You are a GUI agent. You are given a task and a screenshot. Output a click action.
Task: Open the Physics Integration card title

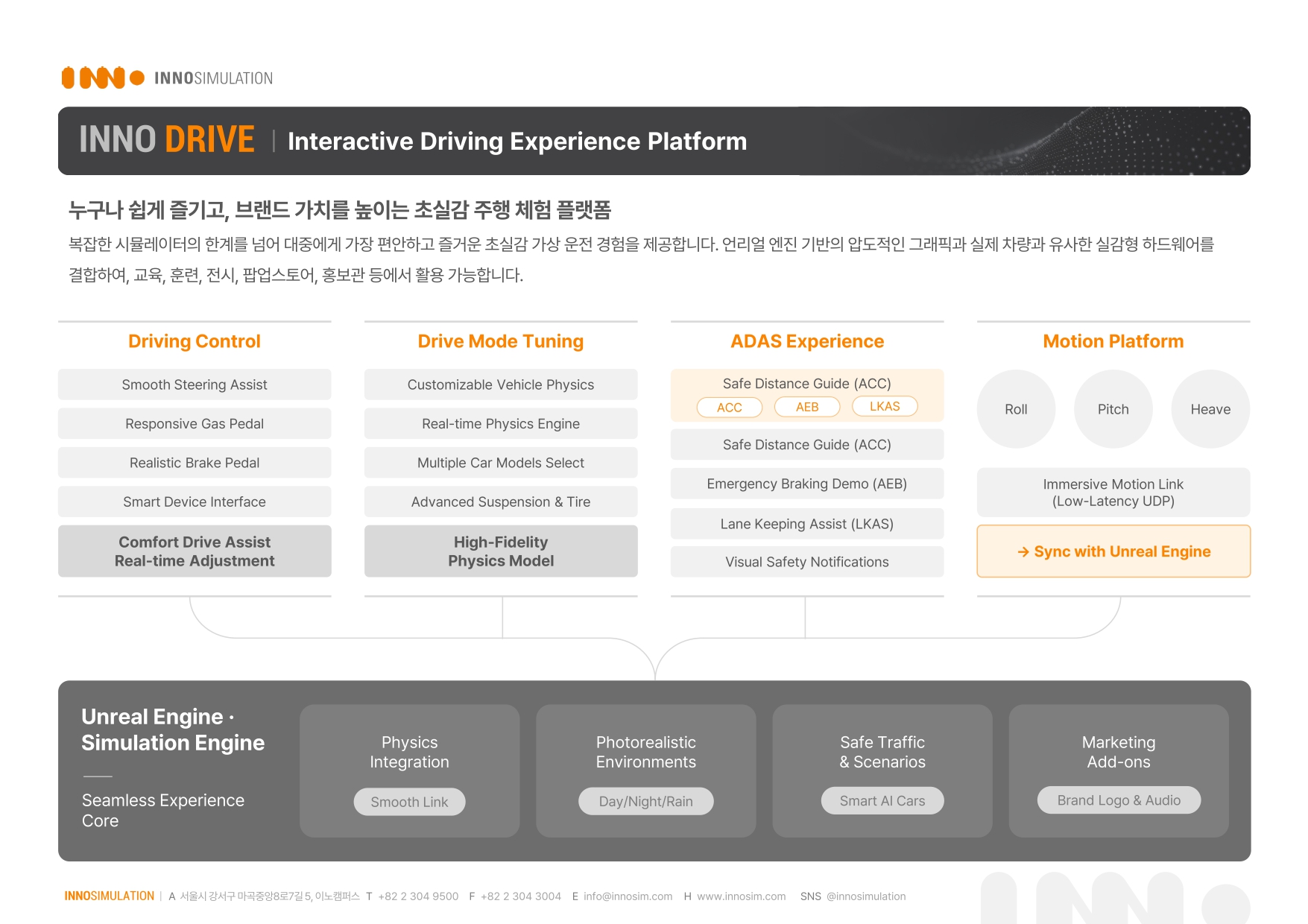point(409,752)
